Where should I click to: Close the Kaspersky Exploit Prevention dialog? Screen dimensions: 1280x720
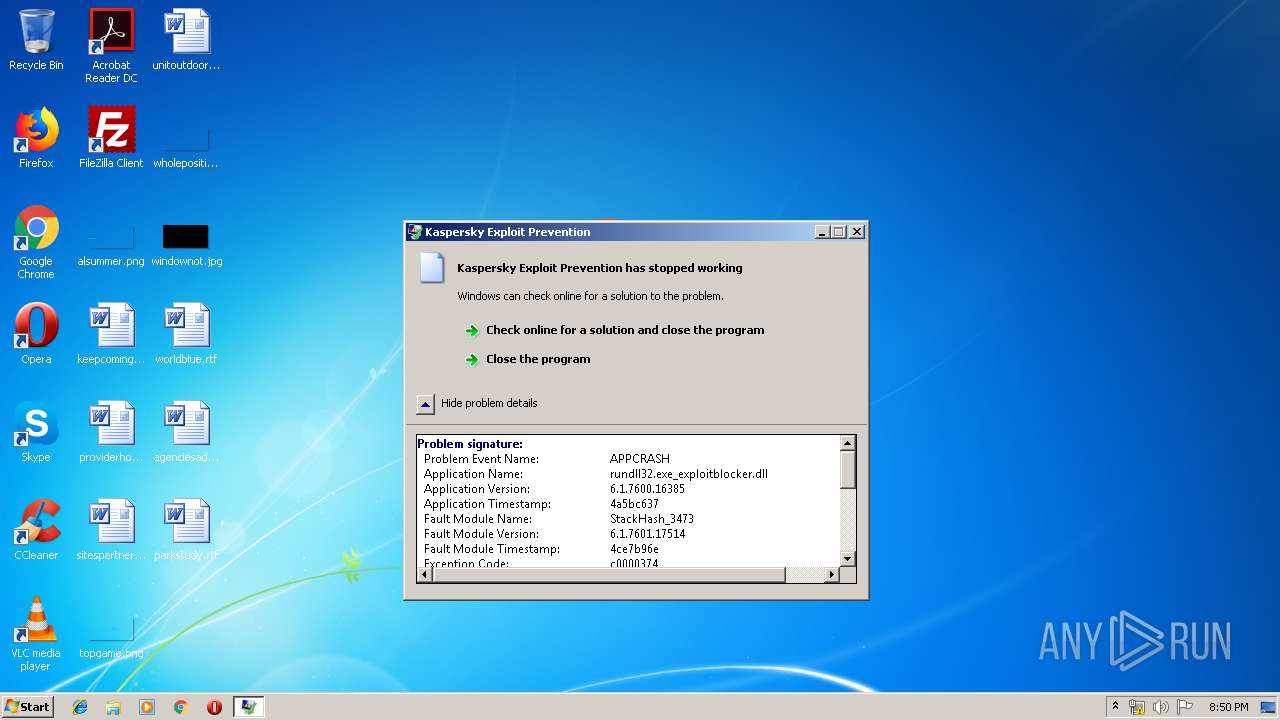pyautogui.click(x=857, y=232)
